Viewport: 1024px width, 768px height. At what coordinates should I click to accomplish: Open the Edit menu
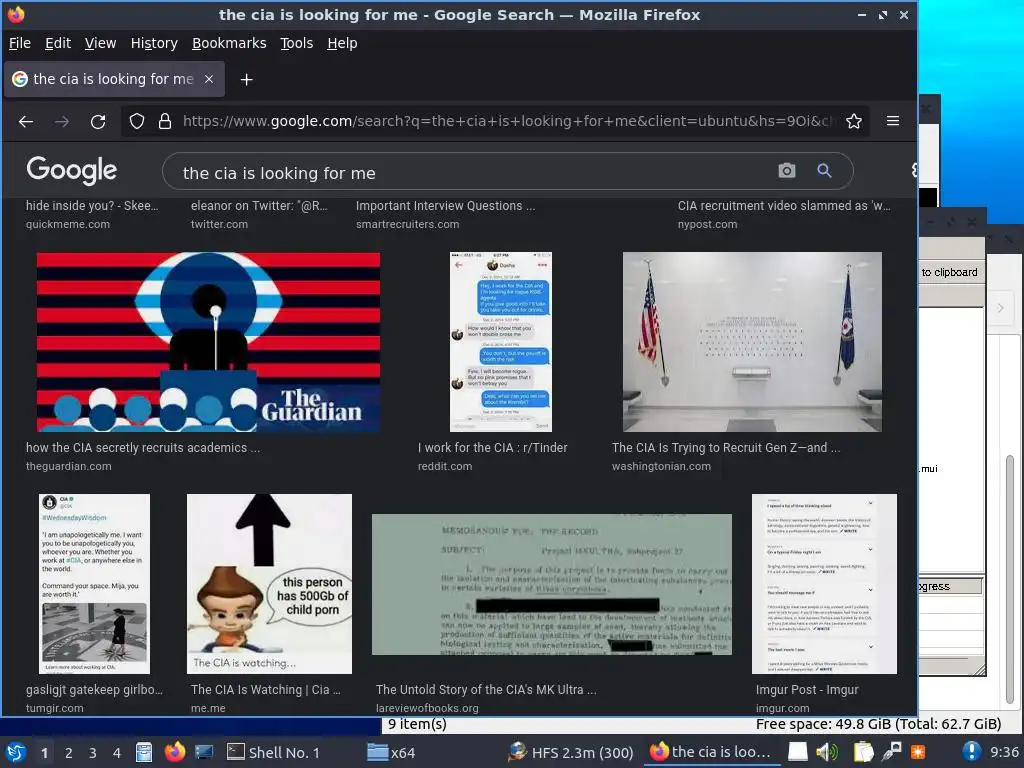[57, 43]
